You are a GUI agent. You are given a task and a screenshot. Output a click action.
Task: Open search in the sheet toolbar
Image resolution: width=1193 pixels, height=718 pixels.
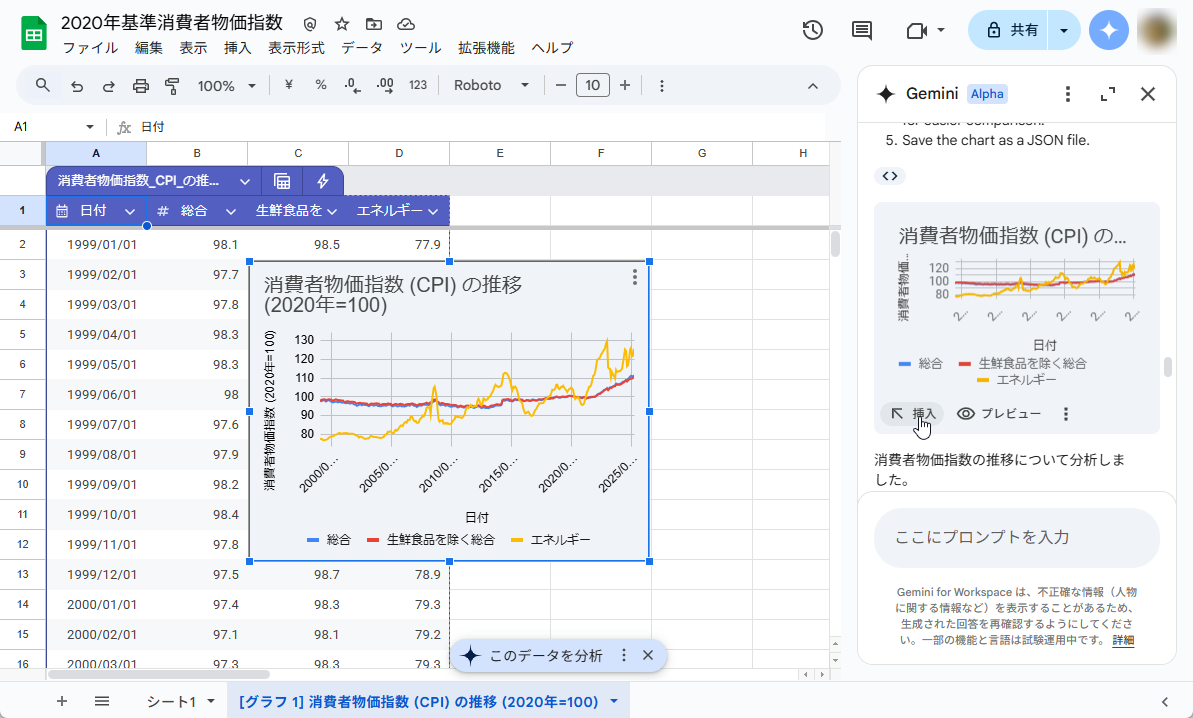[43, 86]
